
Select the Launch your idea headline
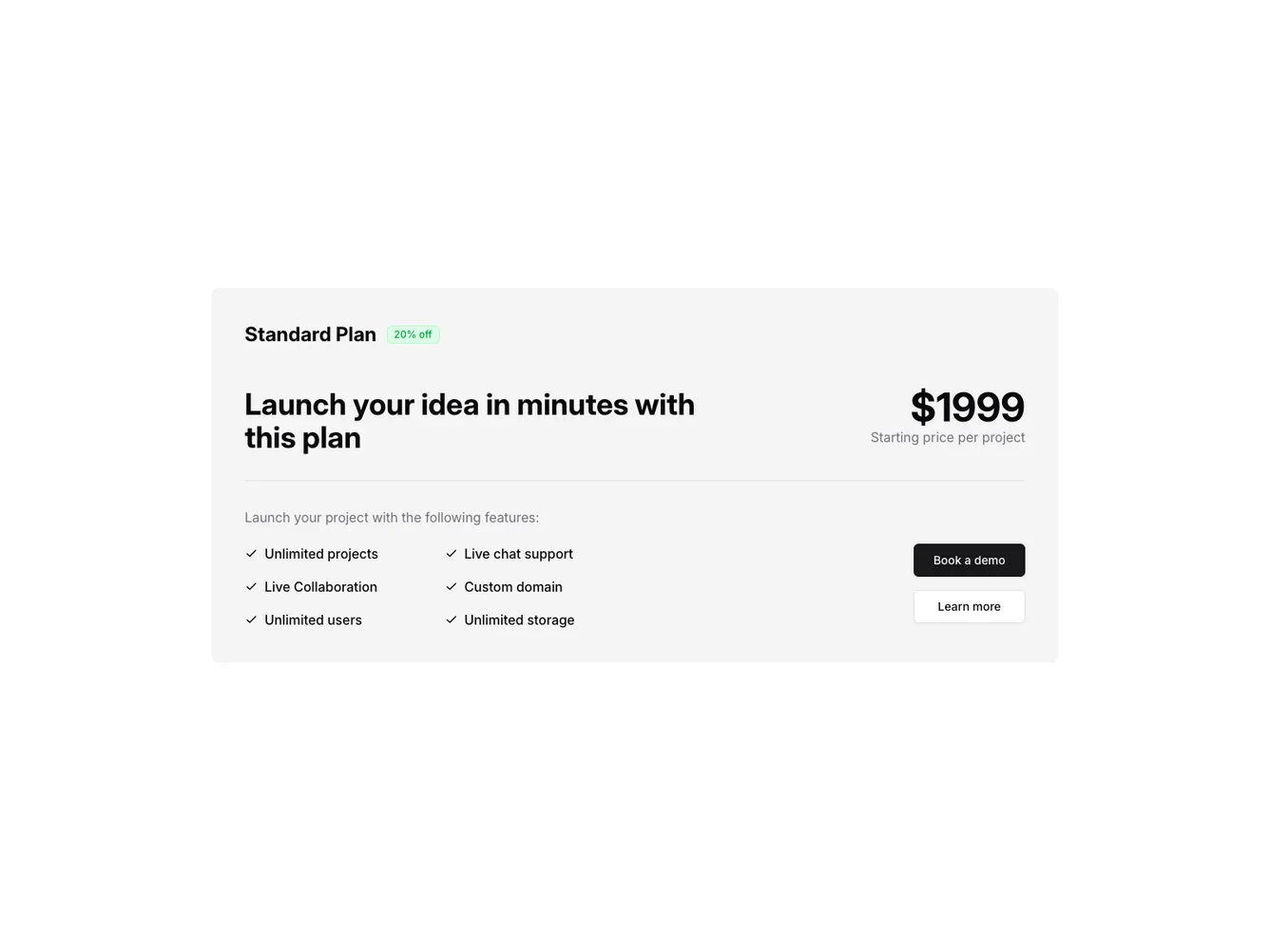[470, 420]
